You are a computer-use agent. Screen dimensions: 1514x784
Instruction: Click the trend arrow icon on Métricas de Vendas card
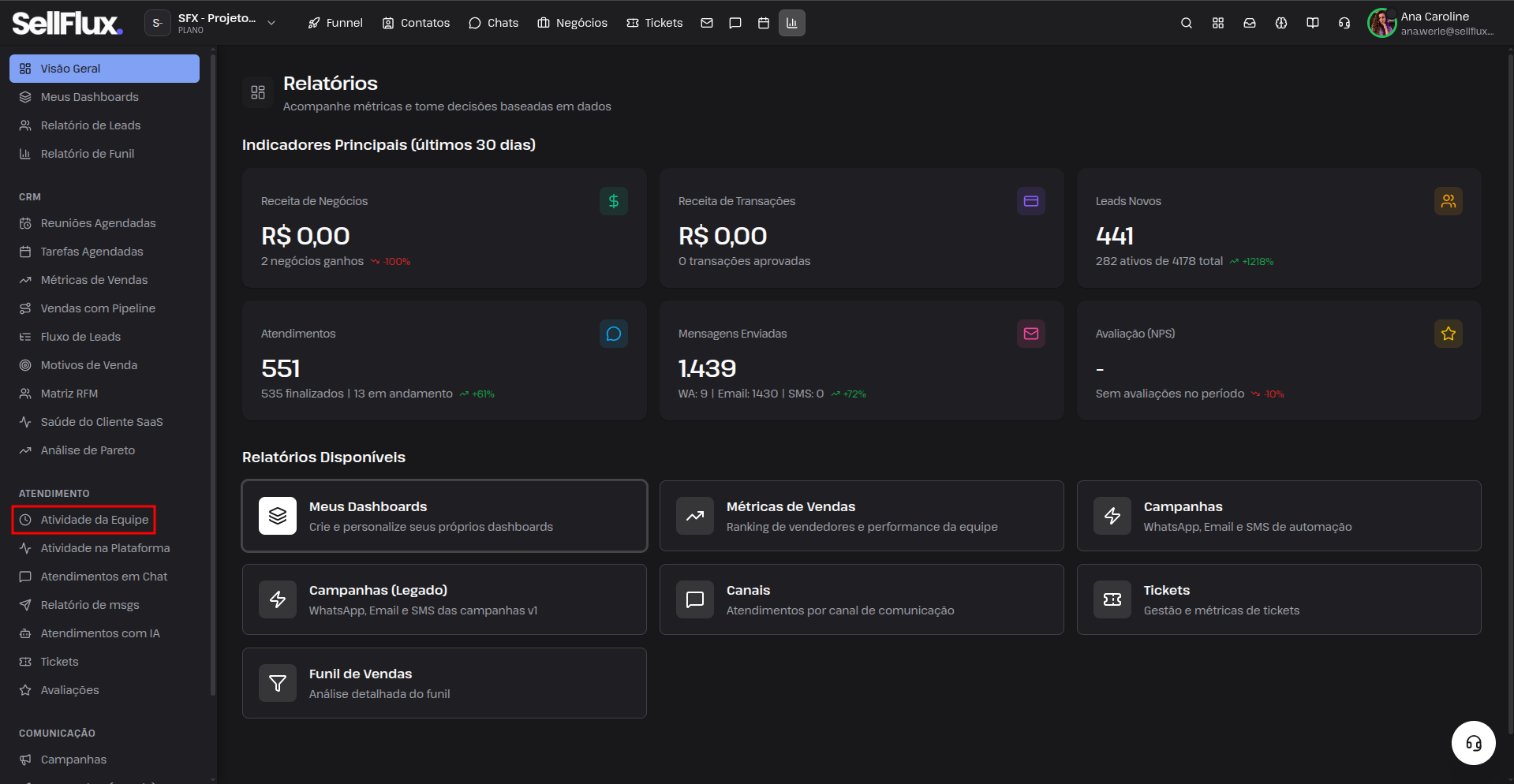(x=695, y=516)
